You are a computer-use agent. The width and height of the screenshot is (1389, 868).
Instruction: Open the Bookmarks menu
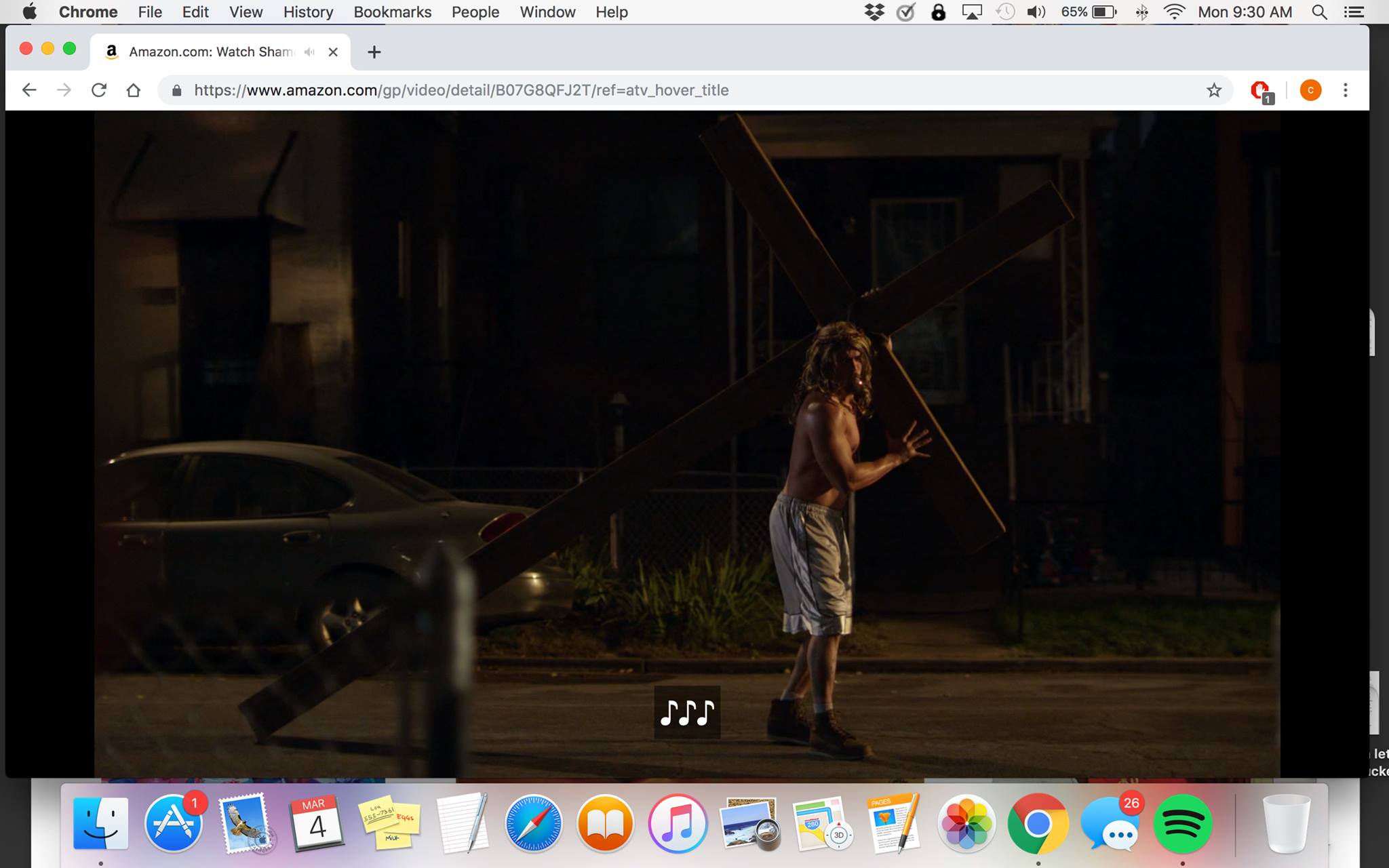point(393,12)
